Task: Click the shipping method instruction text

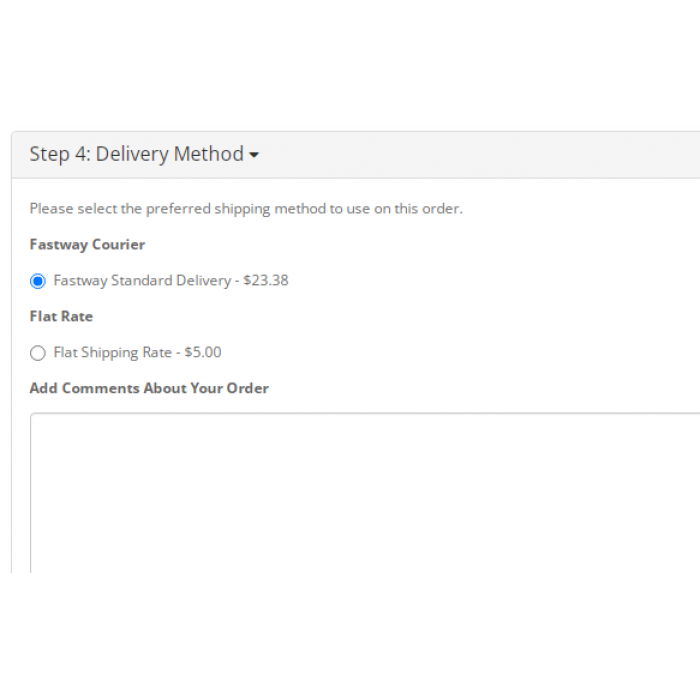Action: click(246, 209)
